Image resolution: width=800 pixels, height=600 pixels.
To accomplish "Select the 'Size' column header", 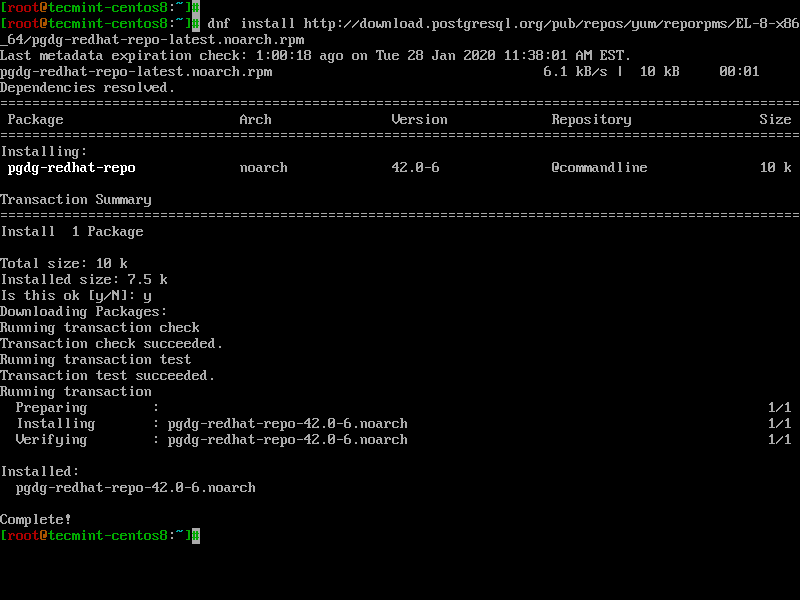I will 775,119.
